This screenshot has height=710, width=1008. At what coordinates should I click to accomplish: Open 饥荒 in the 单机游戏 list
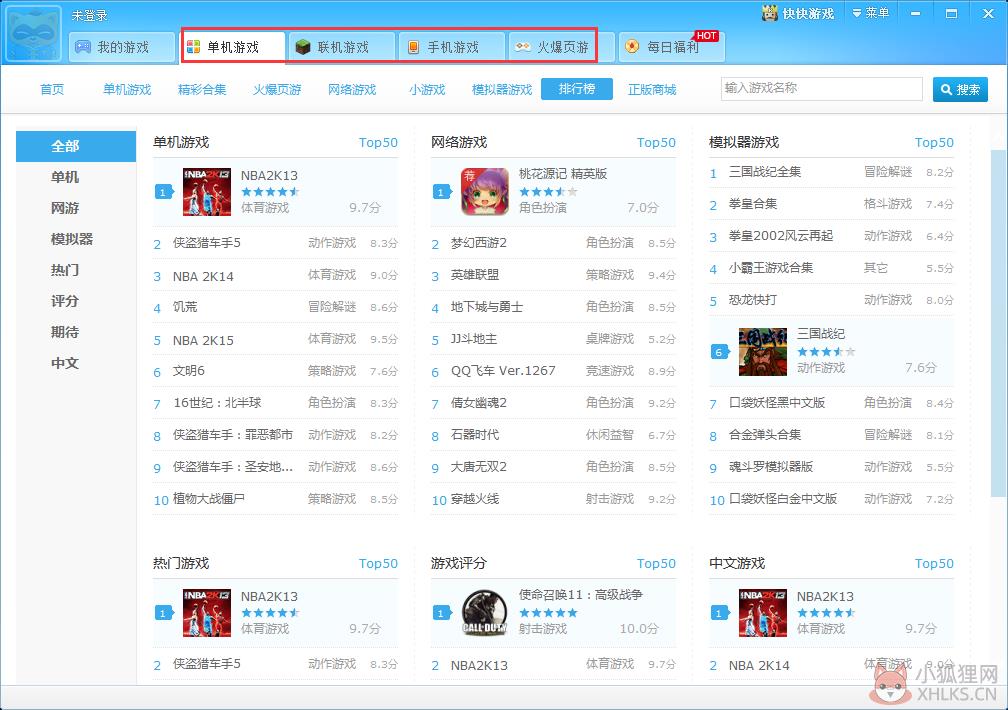185,307
